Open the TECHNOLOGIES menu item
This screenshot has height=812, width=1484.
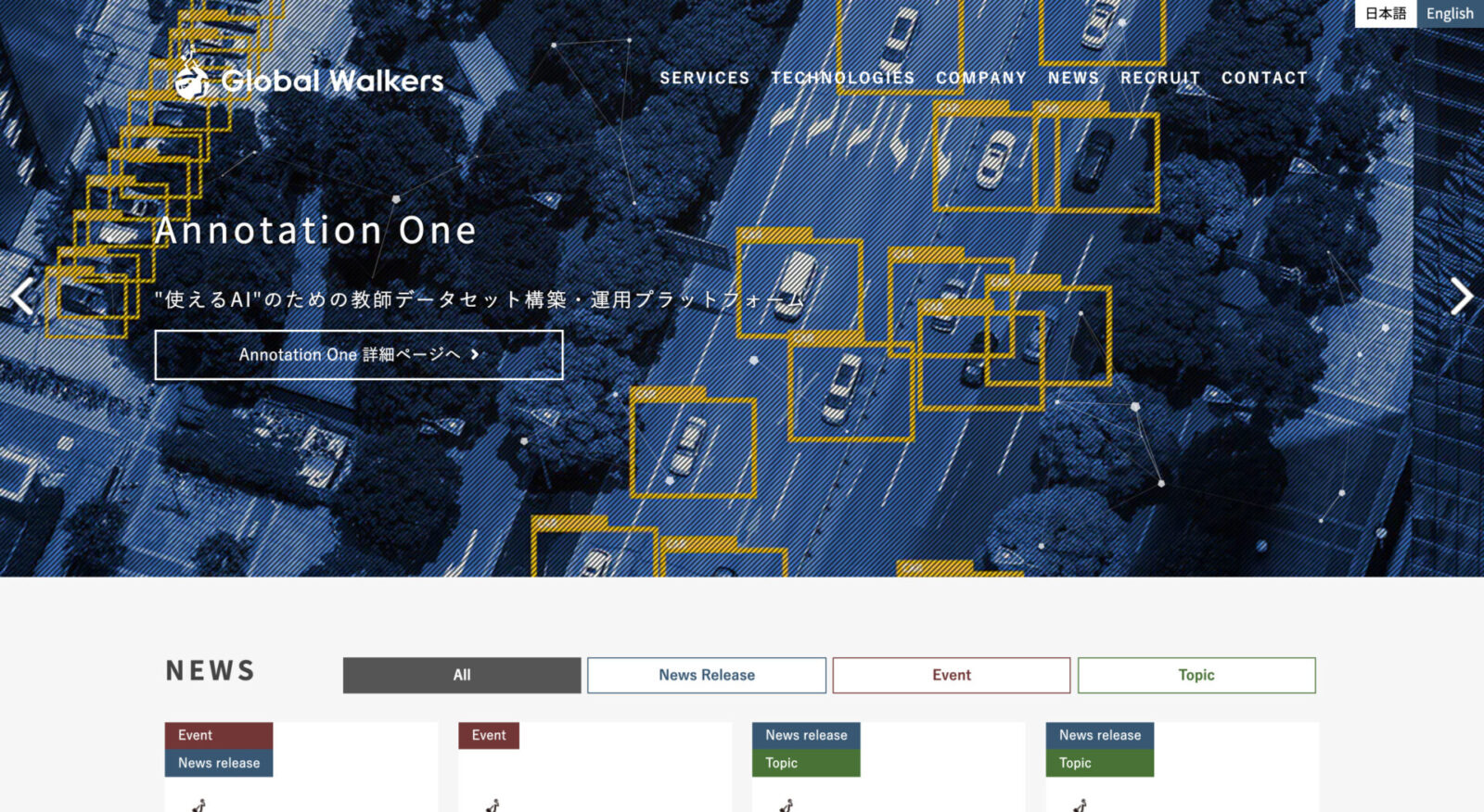tap(842, 78)
